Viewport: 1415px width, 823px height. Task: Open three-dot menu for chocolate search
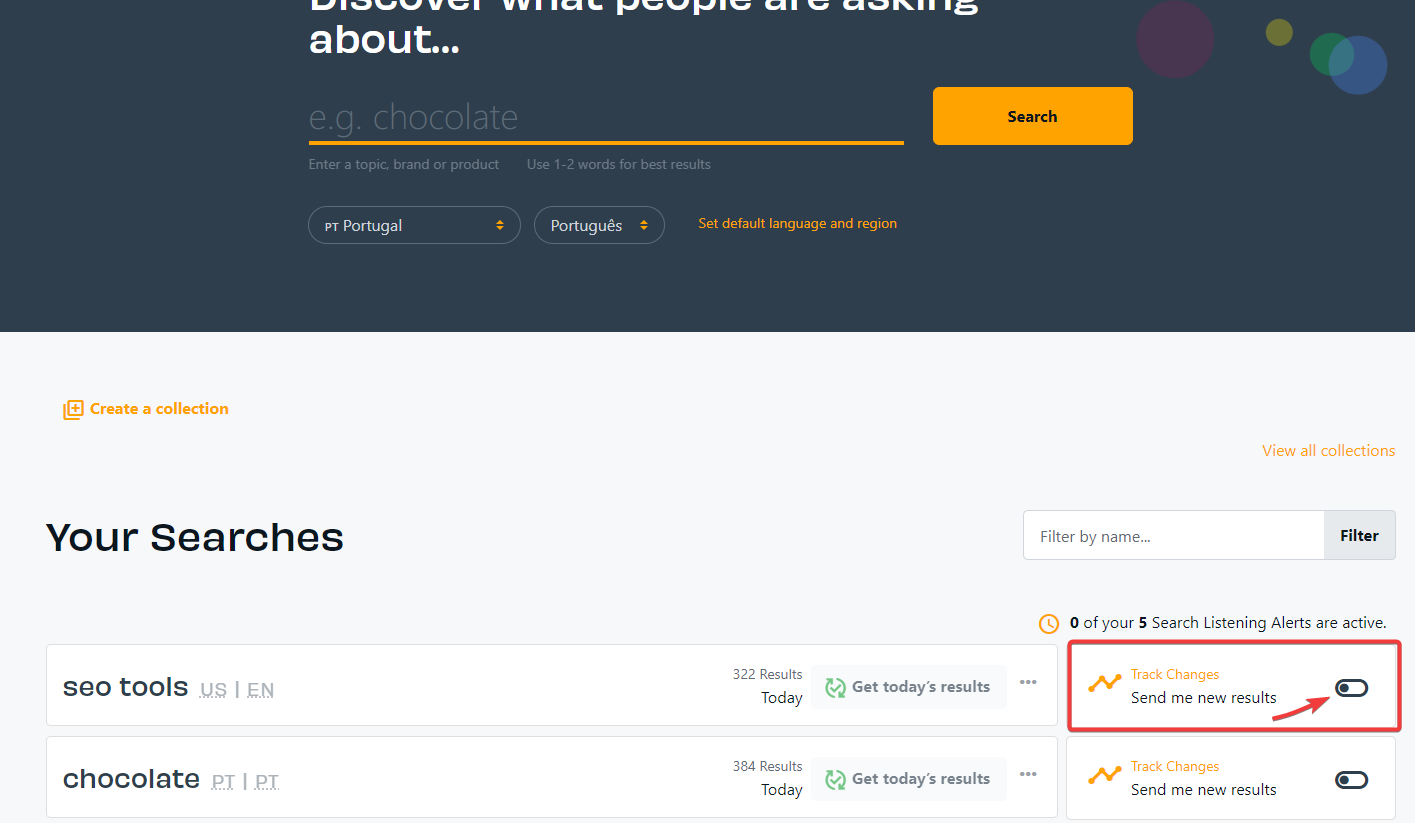pyautogui.click(x=1028, y=775)
